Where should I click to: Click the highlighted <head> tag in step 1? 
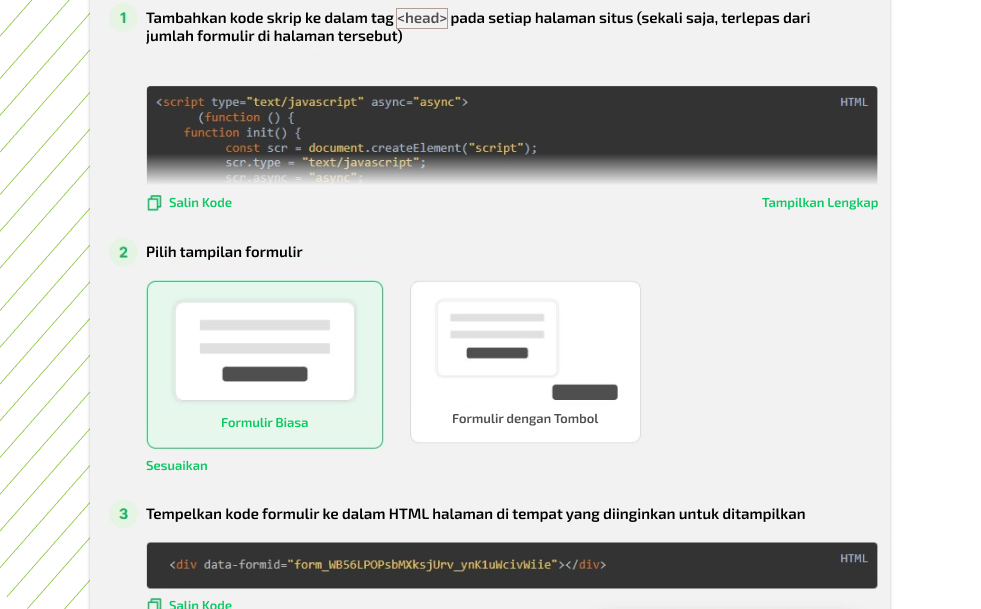(x=422, y=18)
